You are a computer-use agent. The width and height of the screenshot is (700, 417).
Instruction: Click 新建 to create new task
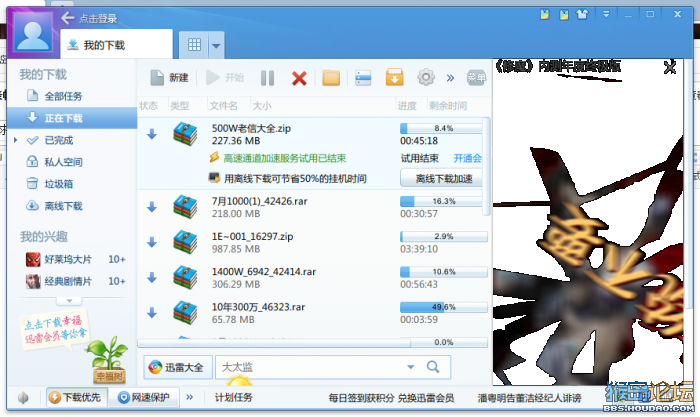pos(170,78)
